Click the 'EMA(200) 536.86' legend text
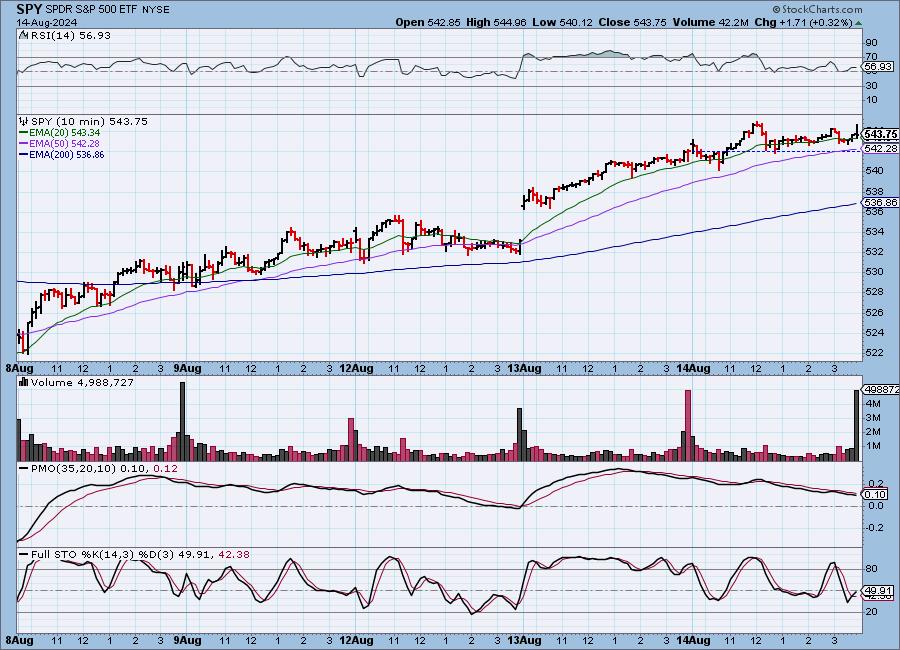This screenshot has width=900, height=650. coord(67,154)
